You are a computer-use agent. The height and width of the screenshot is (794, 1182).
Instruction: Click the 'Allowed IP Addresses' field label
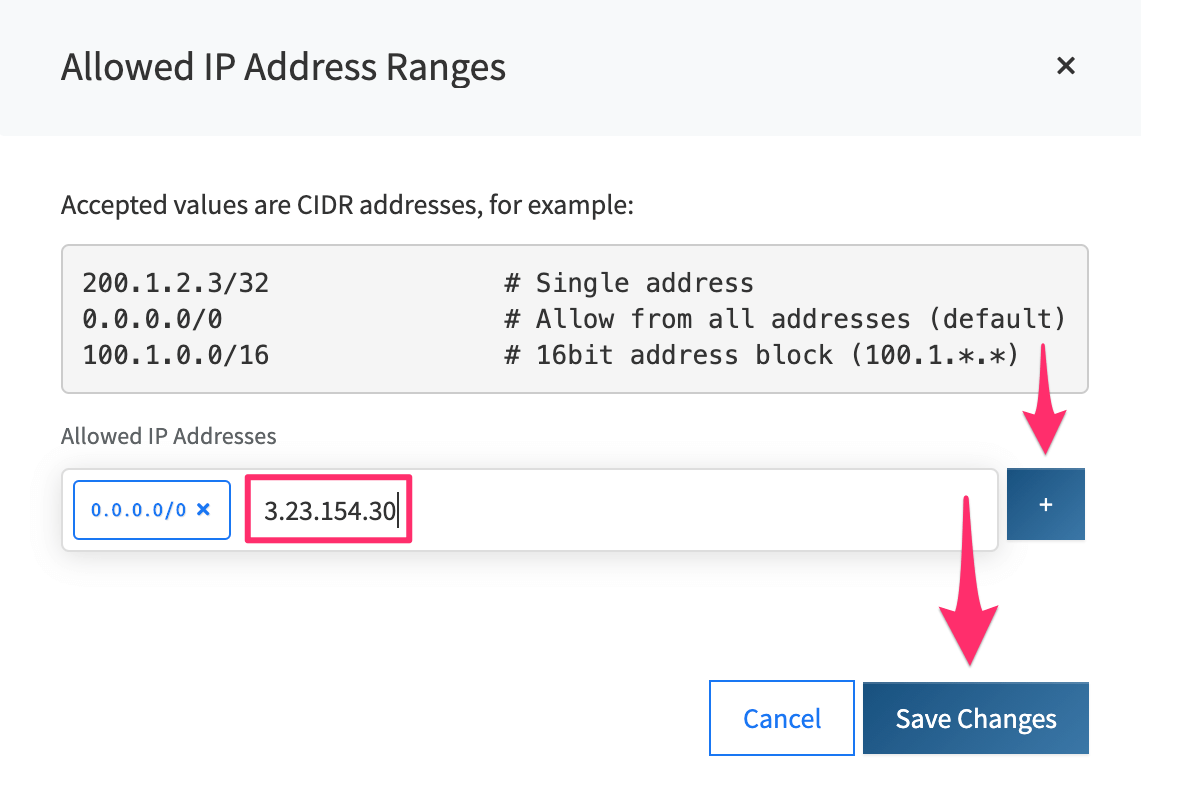[x=168, y=436]
